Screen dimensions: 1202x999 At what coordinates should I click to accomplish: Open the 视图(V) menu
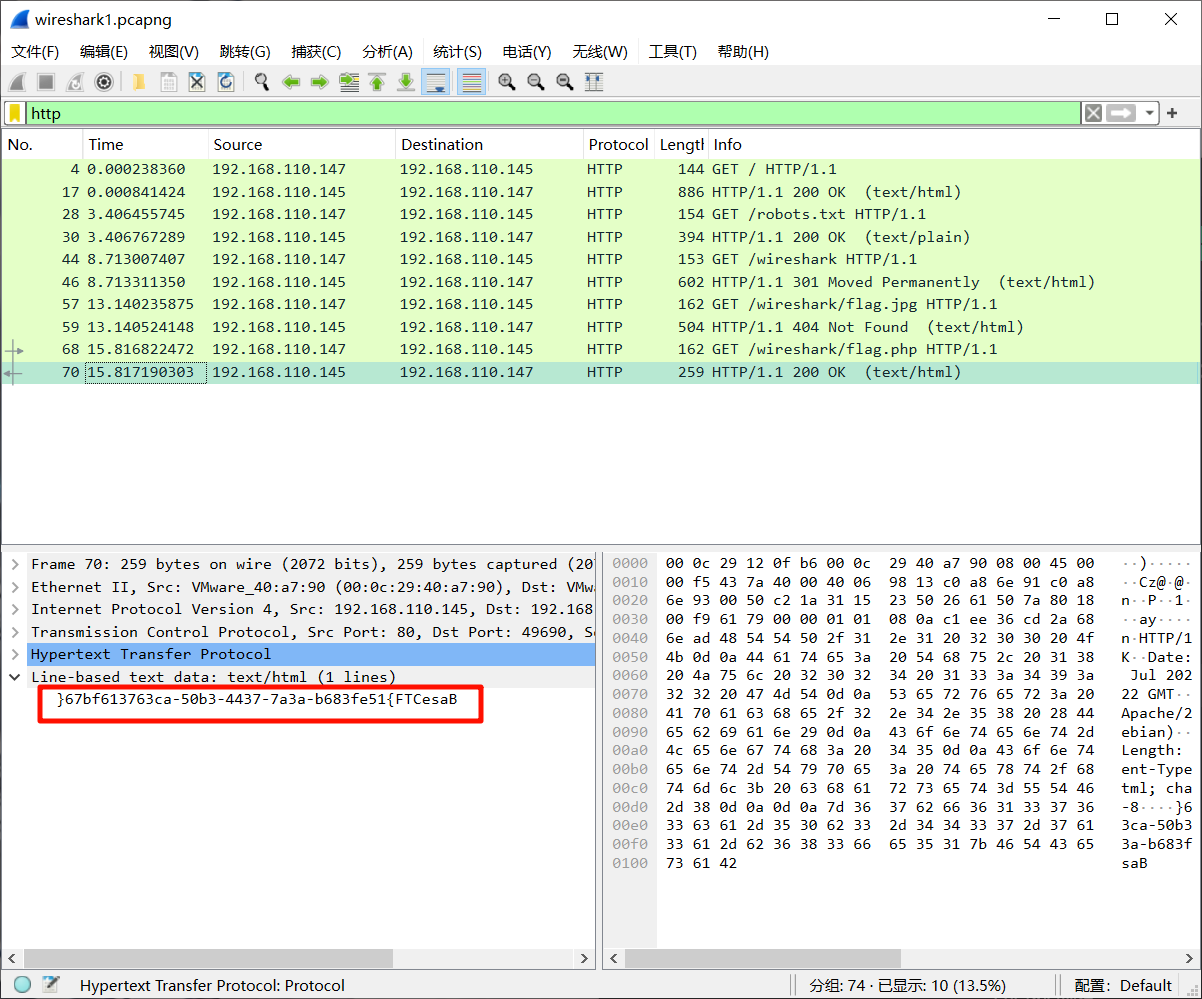pyautogui.click(x=174, y=52)
